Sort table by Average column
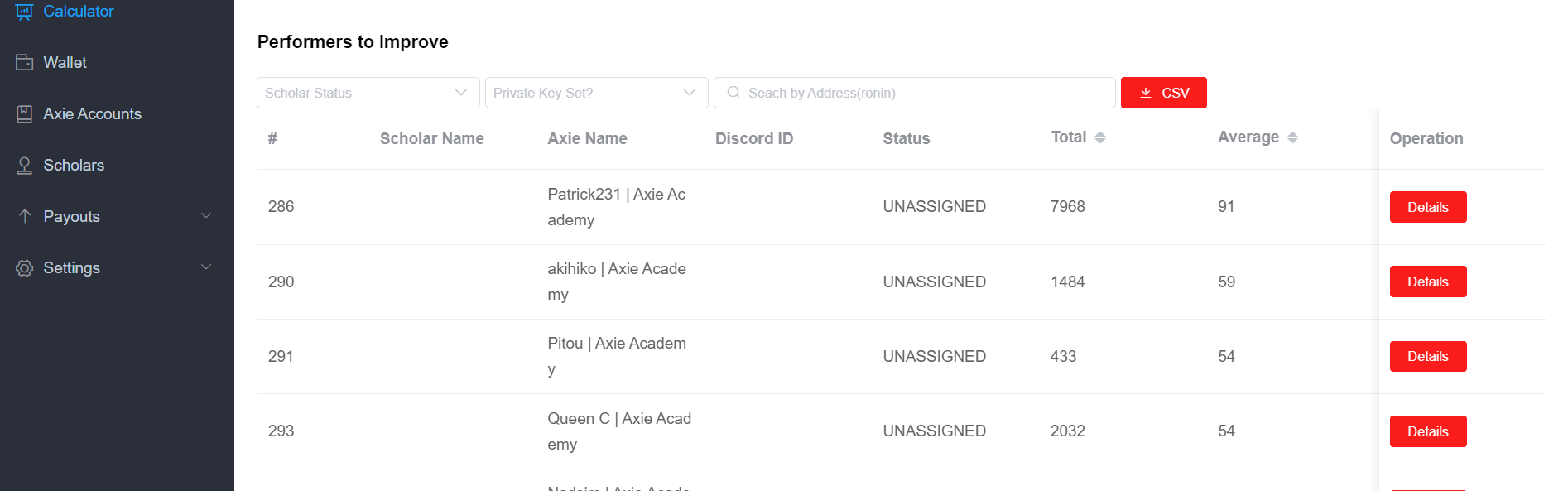The image size is (1568, 491). [x=1292, y=137]
